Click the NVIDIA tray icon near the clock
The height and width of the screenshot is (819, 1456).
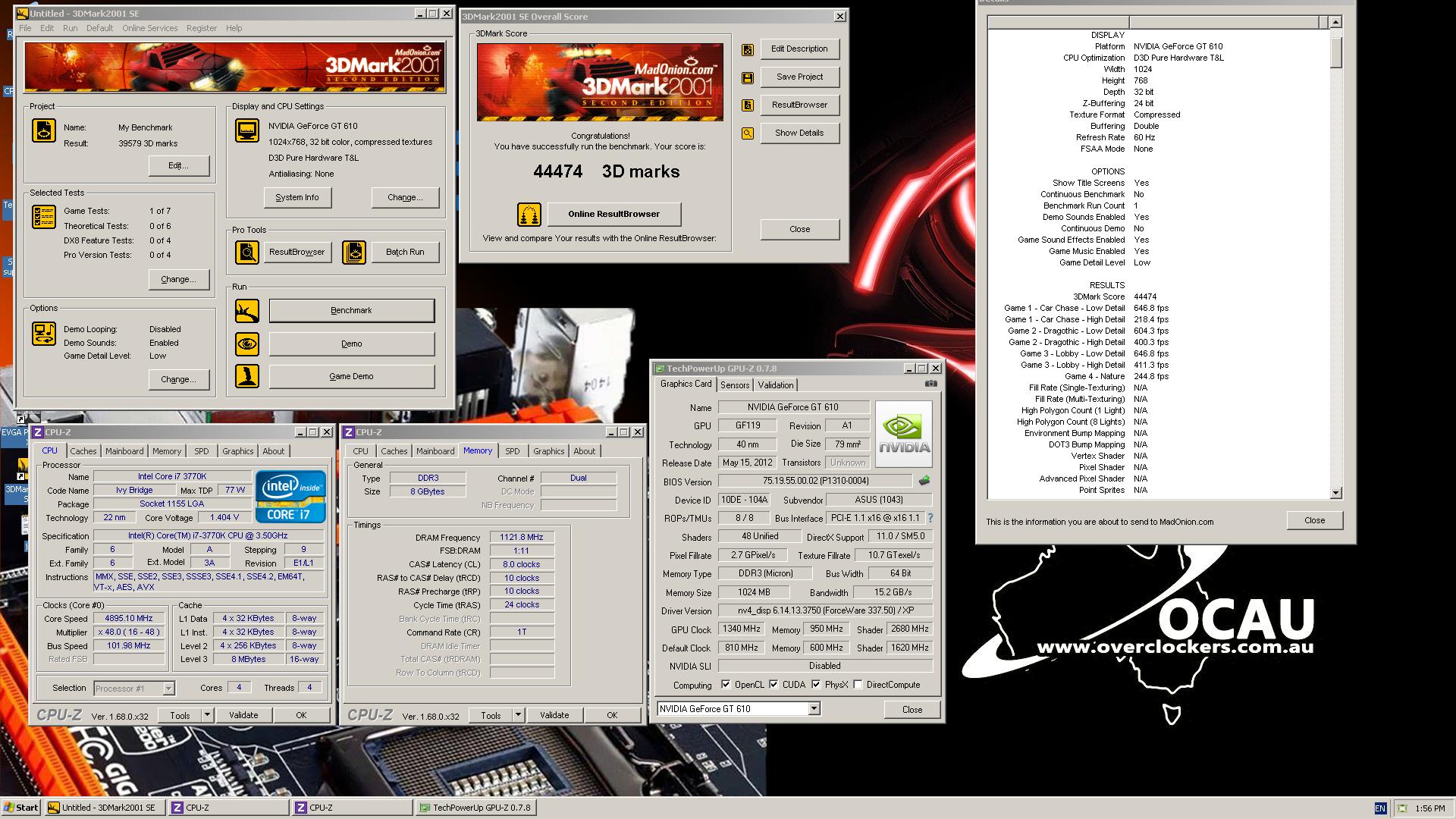coord(1402,808)
